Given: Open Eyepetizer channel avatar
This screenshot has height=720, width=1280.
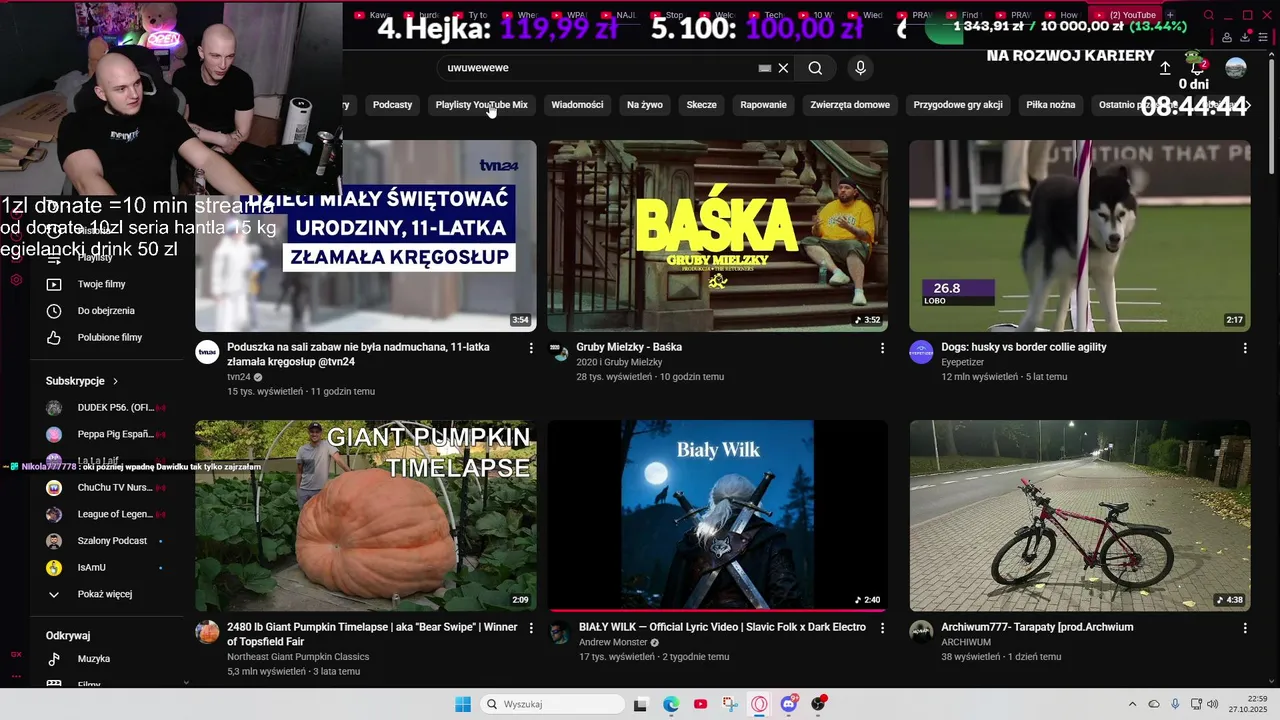Looking at the screenshot, I should 921,352.
